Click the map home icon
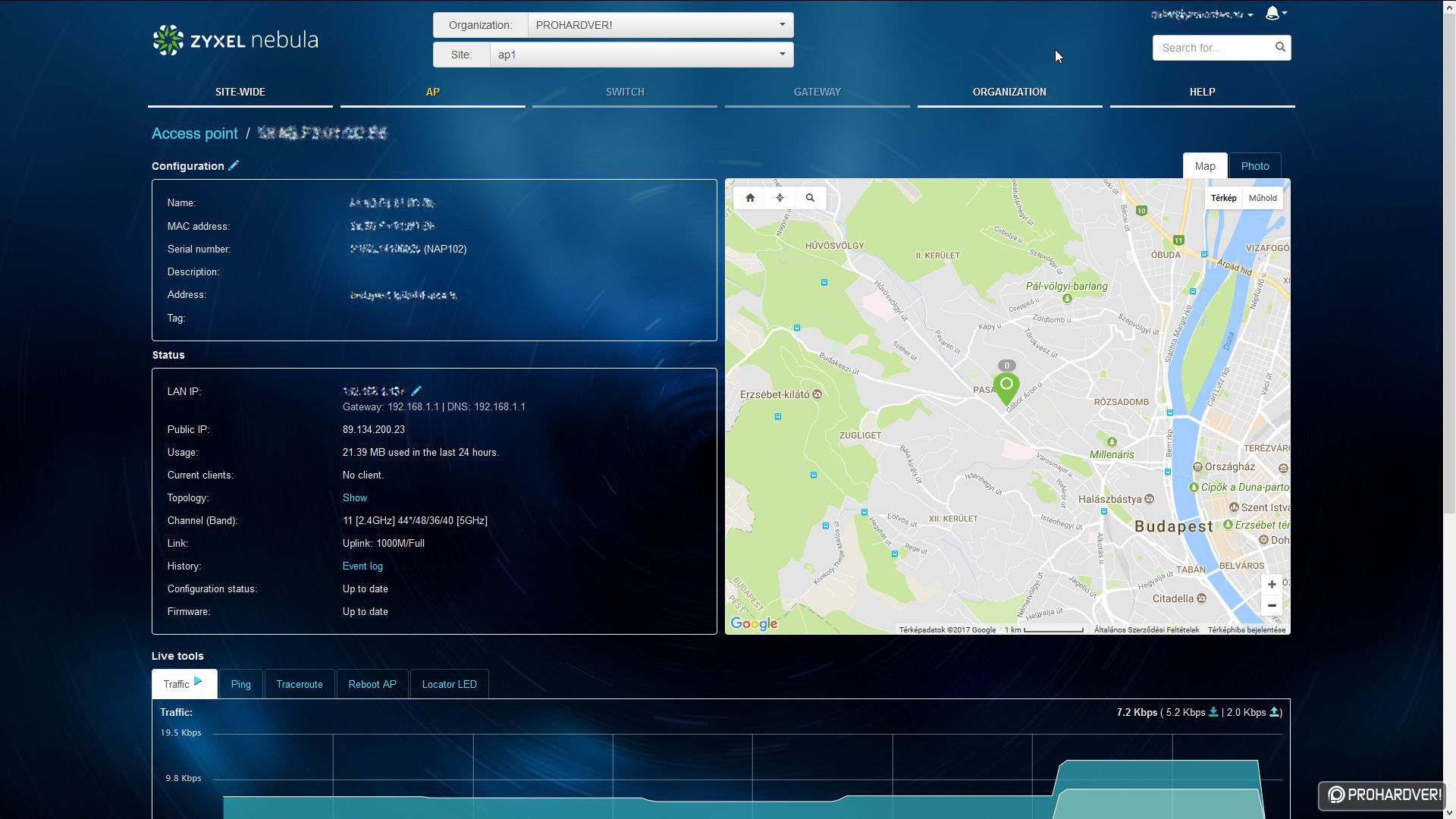Viewport: 1456px width, 819px height. 750,198
